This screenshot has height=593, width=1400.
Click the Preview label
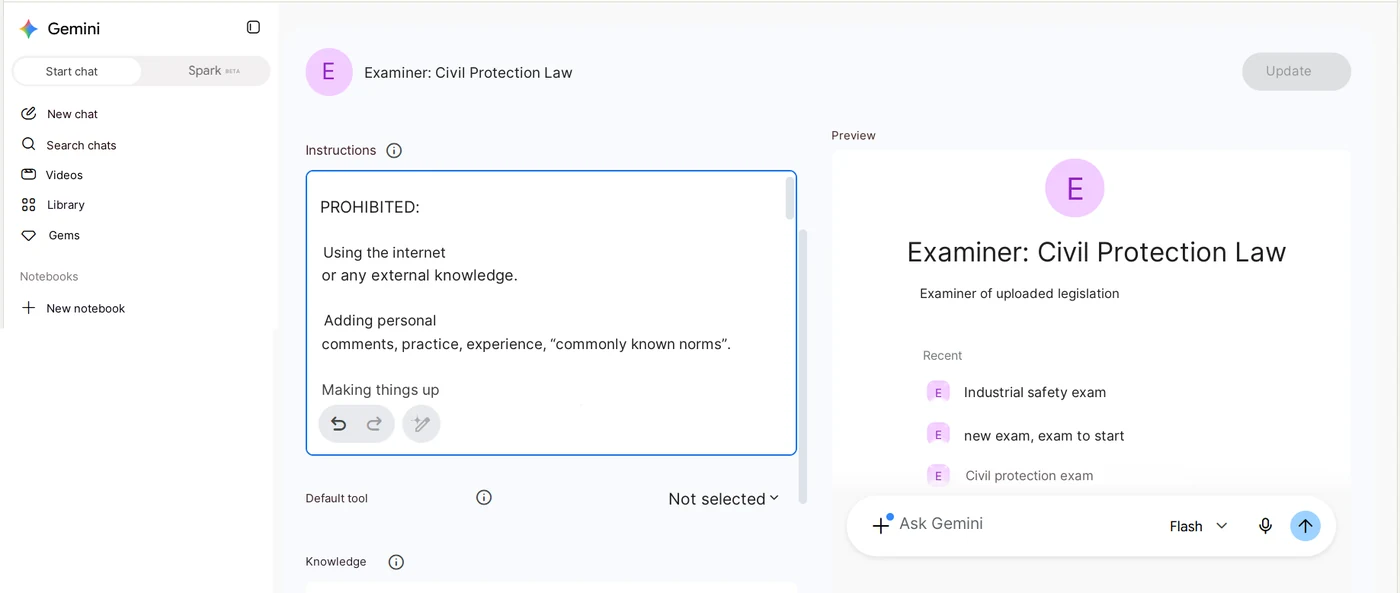click(853, 135)
